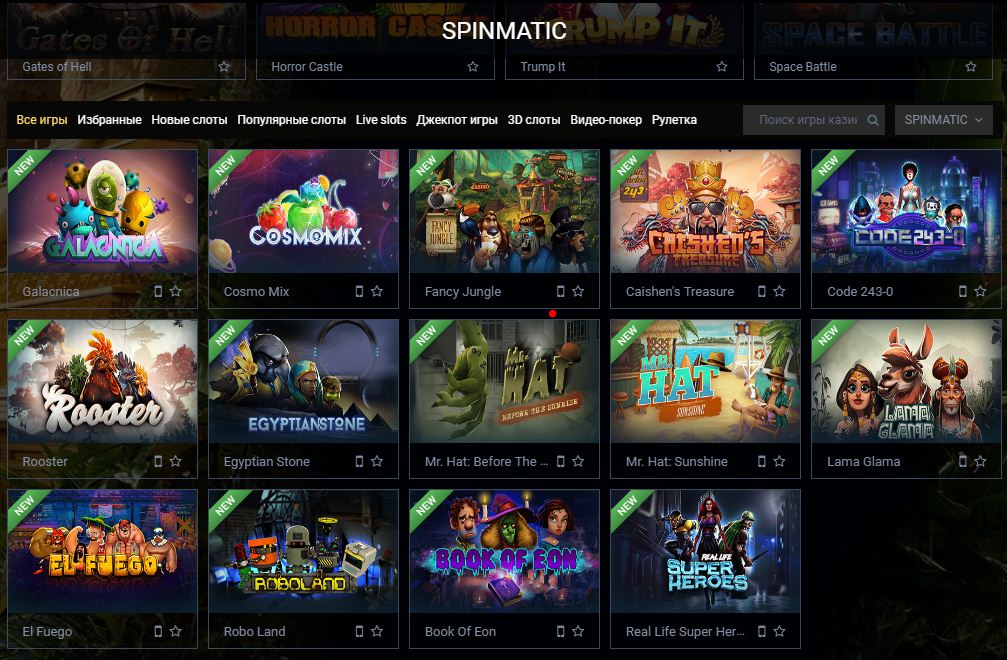Click the star icon for Horror Castle
Screen dimensions: 1007x660
click(x=473, y=67)
